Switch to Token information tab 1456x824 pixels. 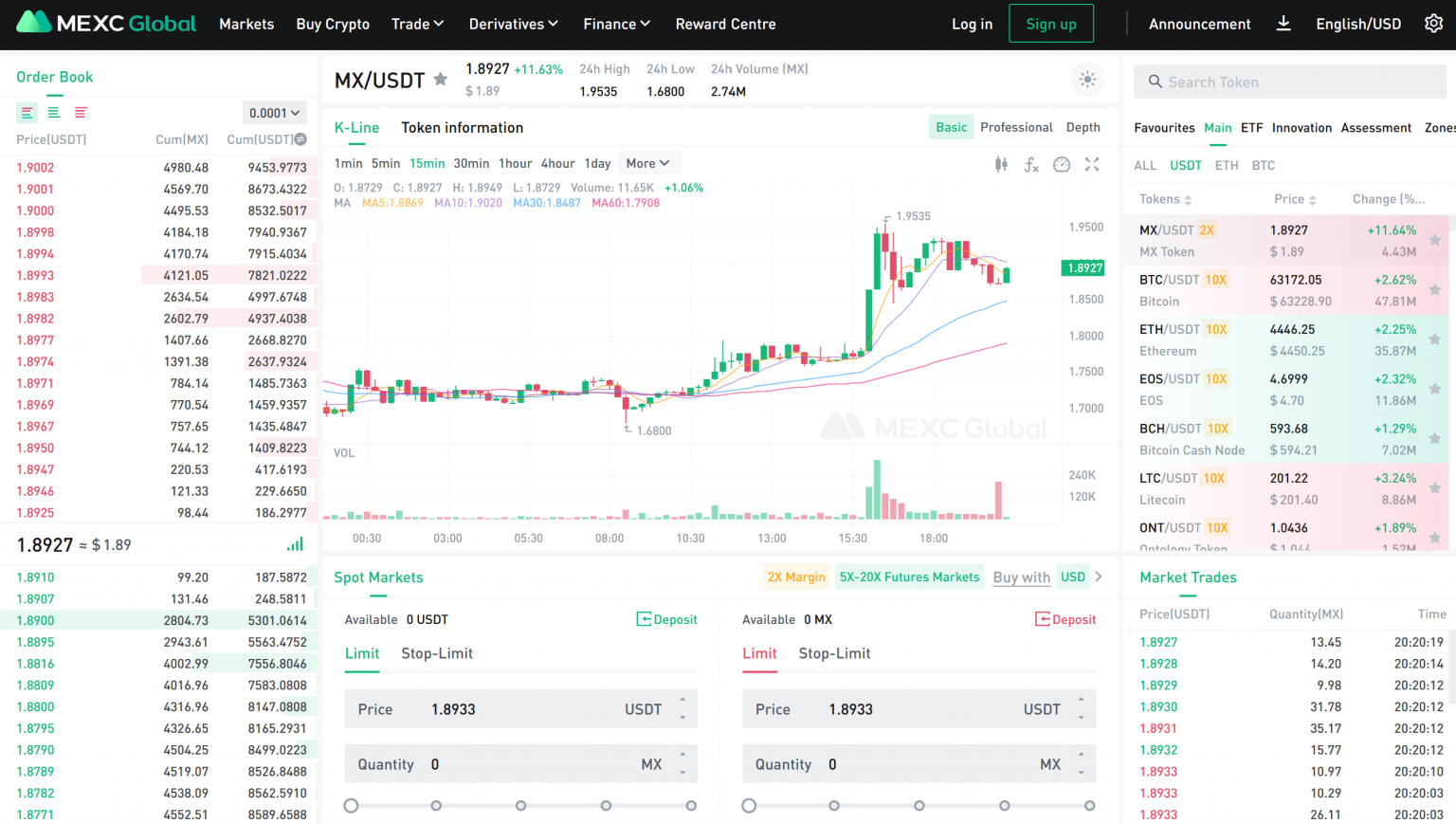tap(462, 127)
